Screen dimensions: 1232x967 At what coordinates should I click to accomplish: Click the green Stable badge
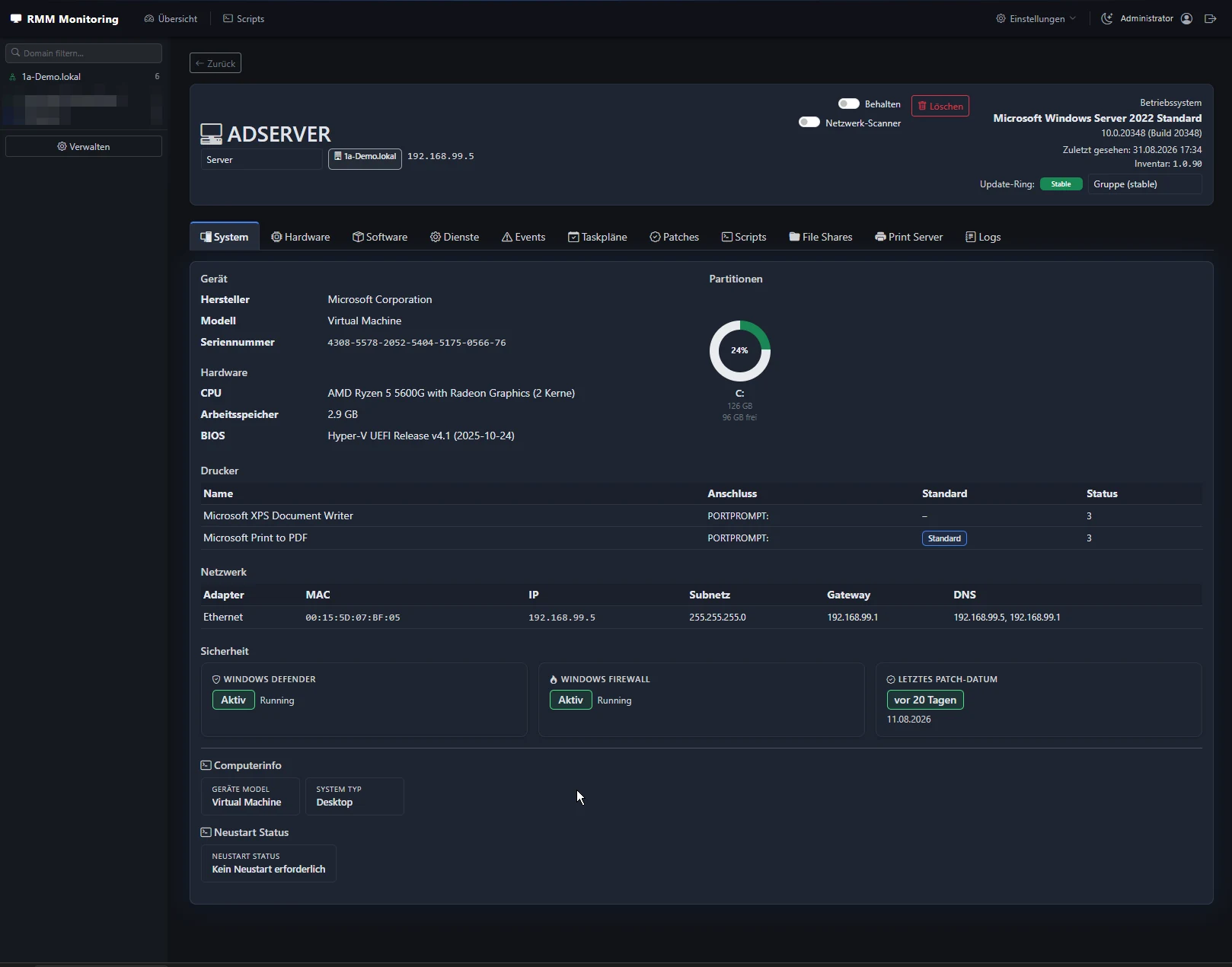pos(1061,184)
